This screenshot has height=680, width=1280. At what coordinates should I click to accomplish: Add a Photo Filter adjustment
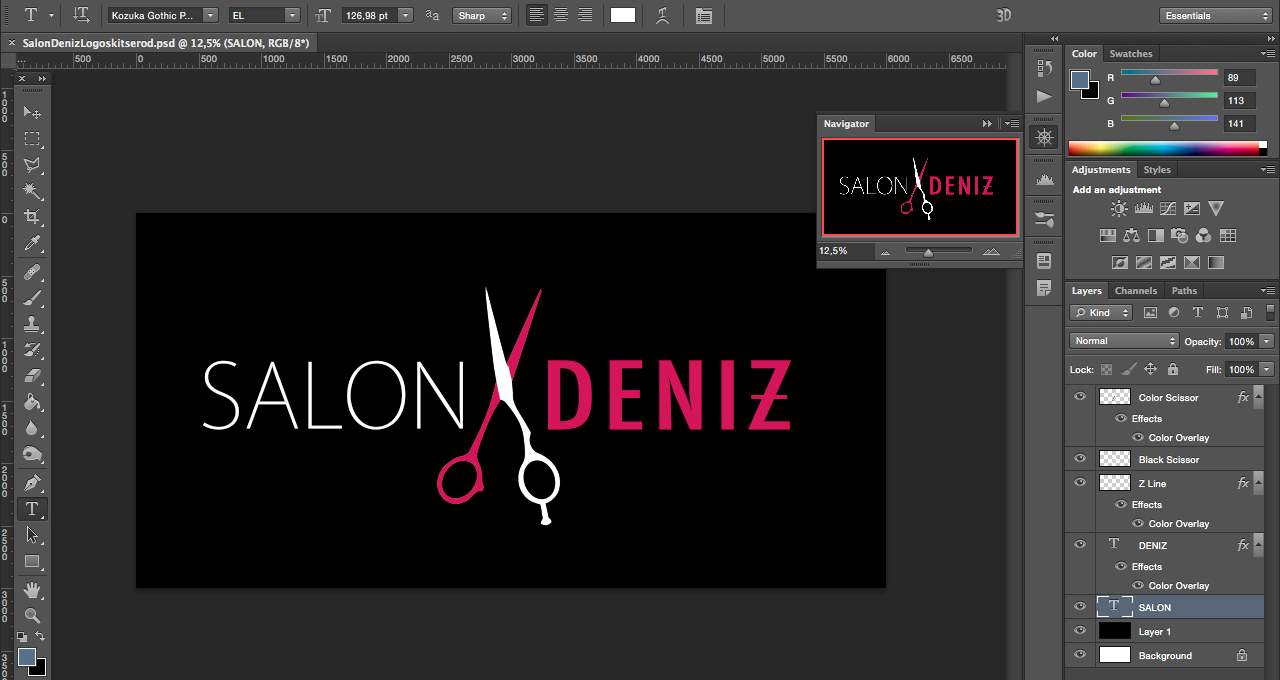[x=1180, y=236]
